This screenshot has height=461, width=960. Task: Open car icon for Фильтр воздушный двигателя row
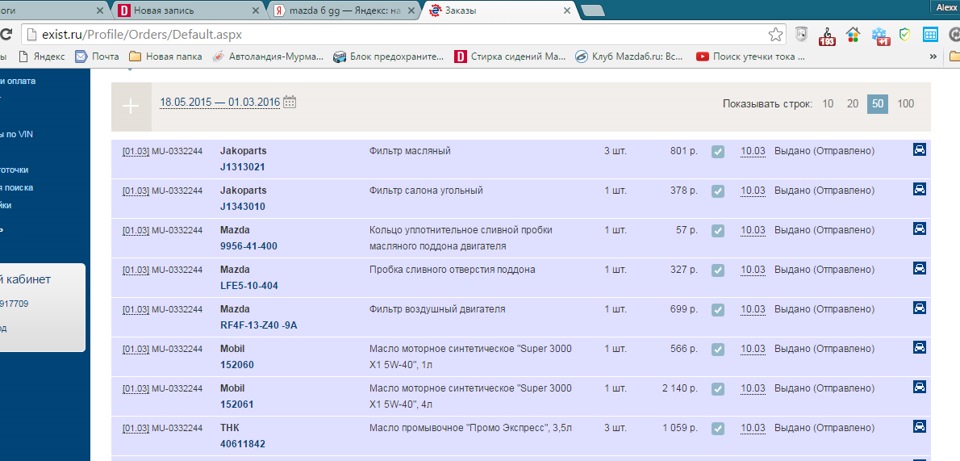(919, 308)
